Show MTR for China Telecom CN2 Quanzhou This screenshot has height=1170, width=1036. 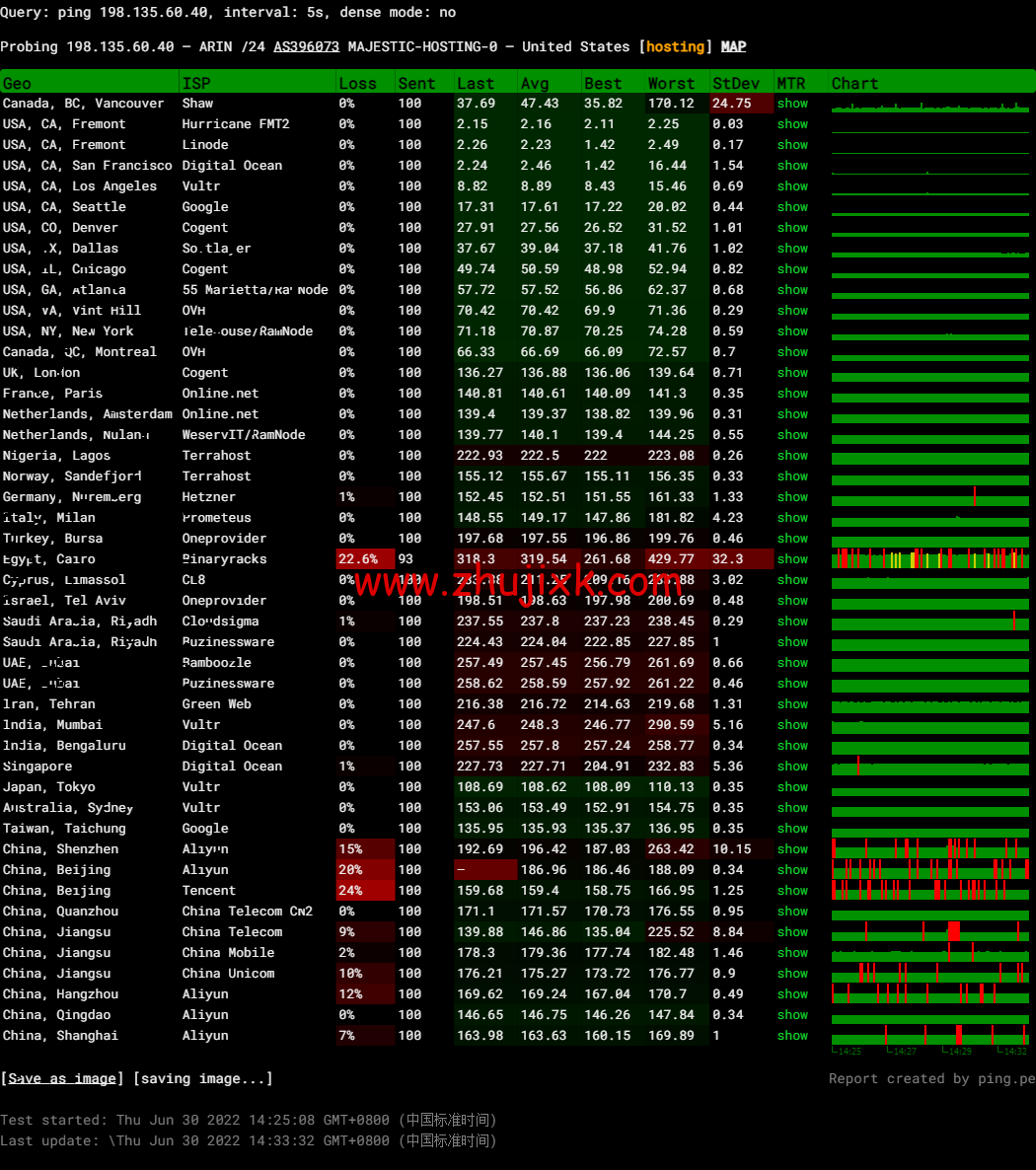tap(793, 911)
